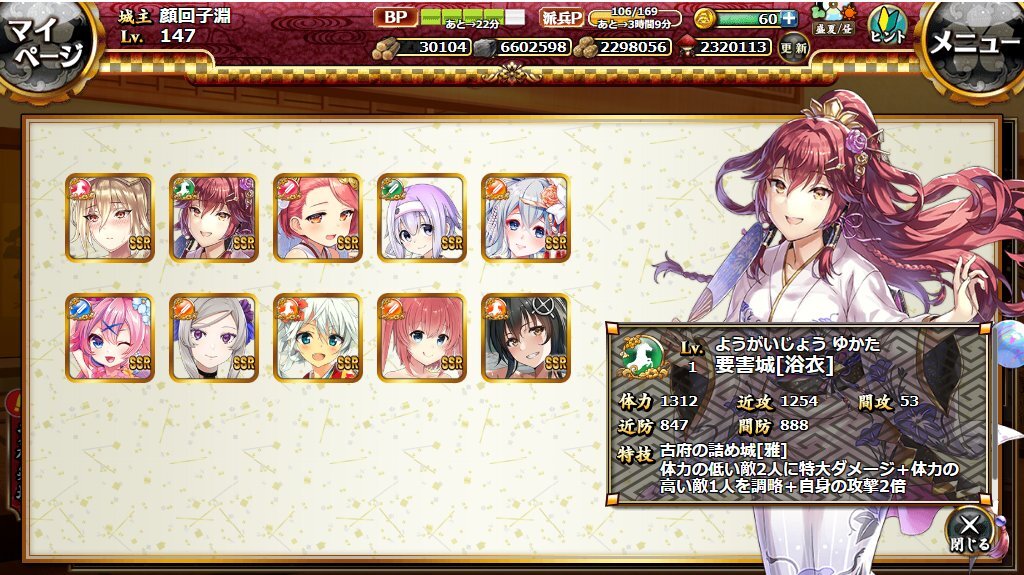
Task: Click the 更新 refresh button
Action: point(793,48)
